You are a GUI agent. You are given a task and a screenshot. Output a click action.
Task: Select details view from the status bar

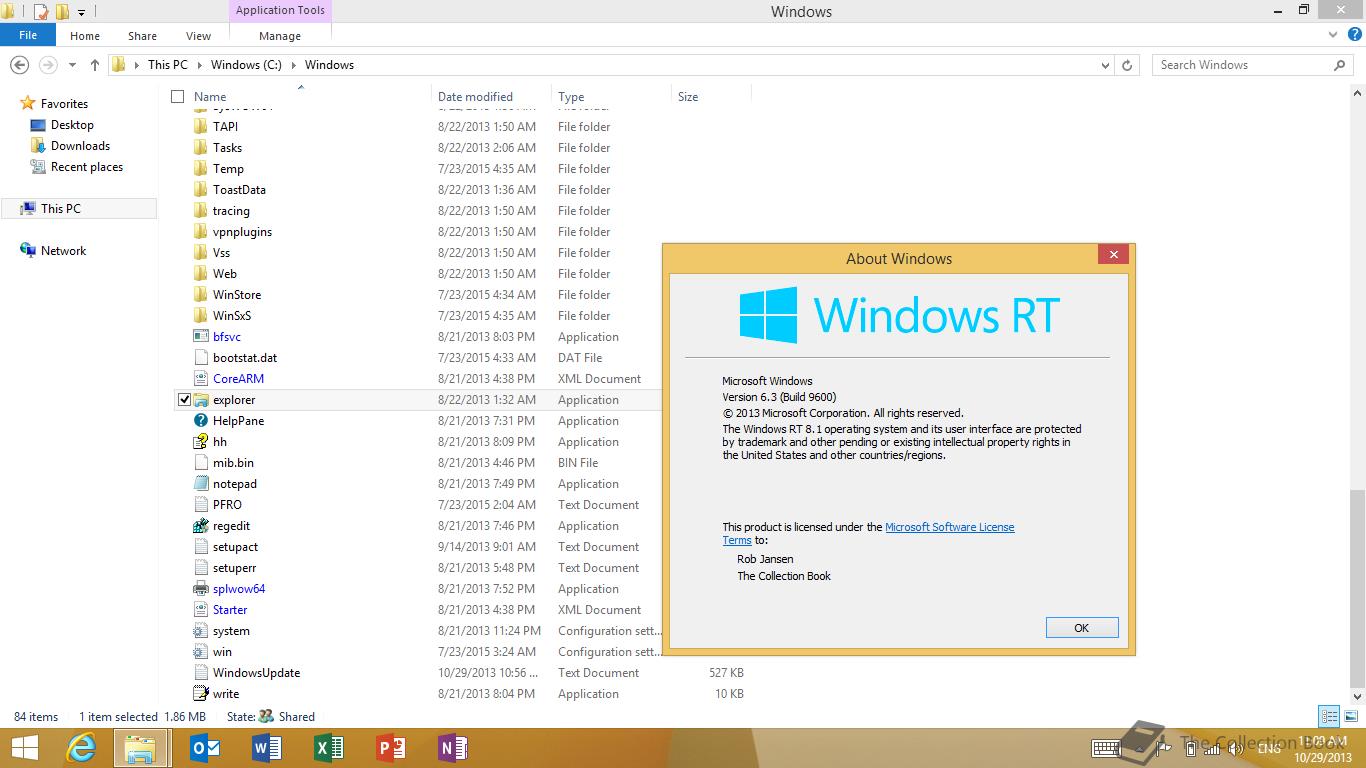pyautogui.click(x=1328, y=716)
